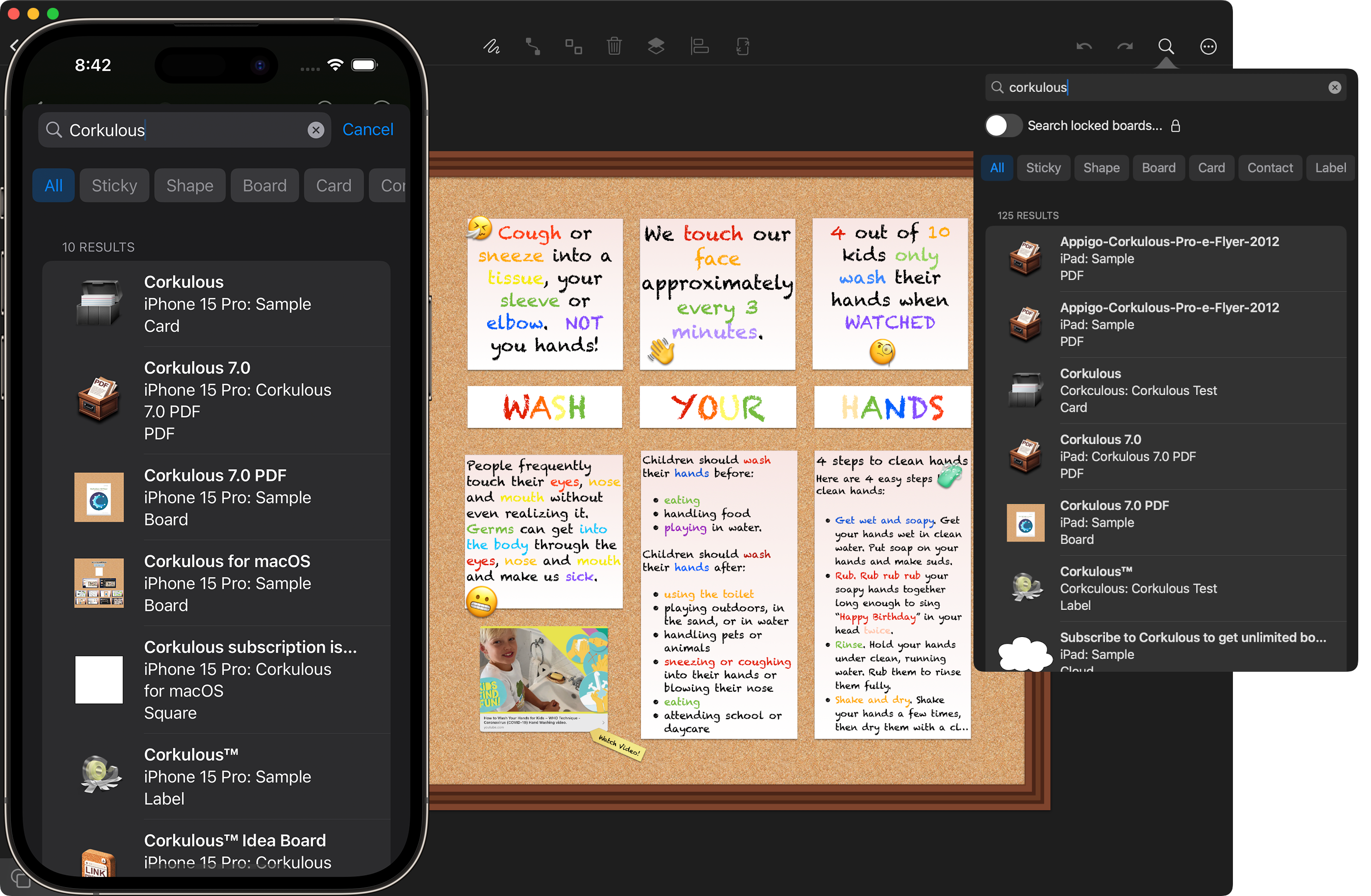The height and width of the screenshot is (896, 1371).
Task: Select the Contact filter in Mac search
Action: click(1270, 167)
